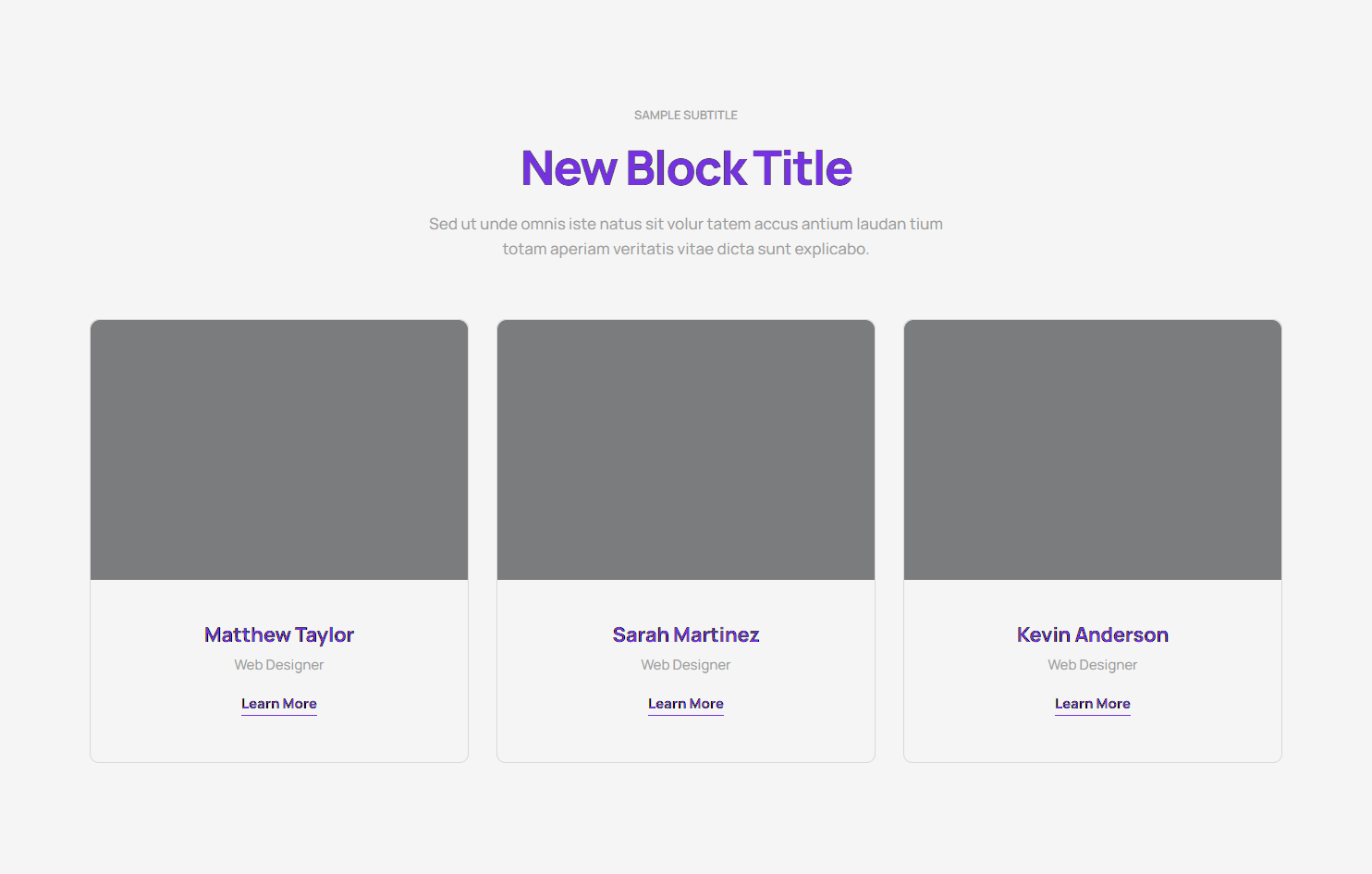
Task: Click the word Title in the heading
Action: 802,168
